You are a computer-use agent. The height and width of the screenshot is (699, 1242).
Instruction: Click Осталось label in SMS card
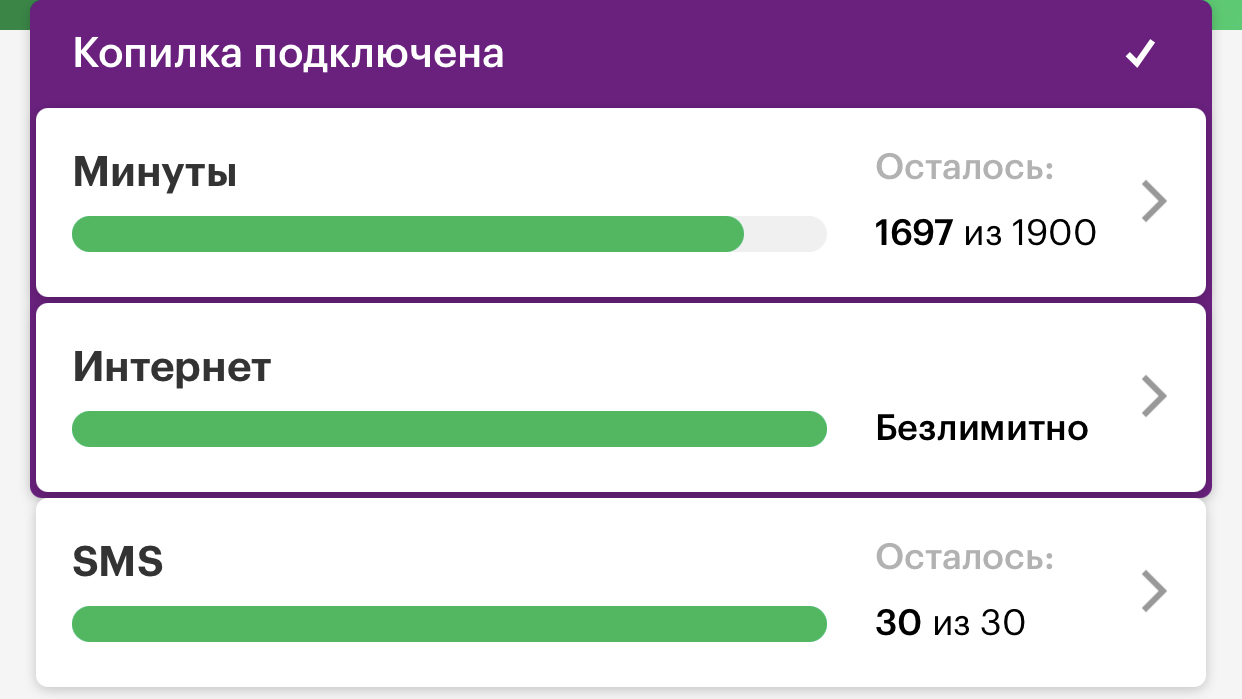965,556
